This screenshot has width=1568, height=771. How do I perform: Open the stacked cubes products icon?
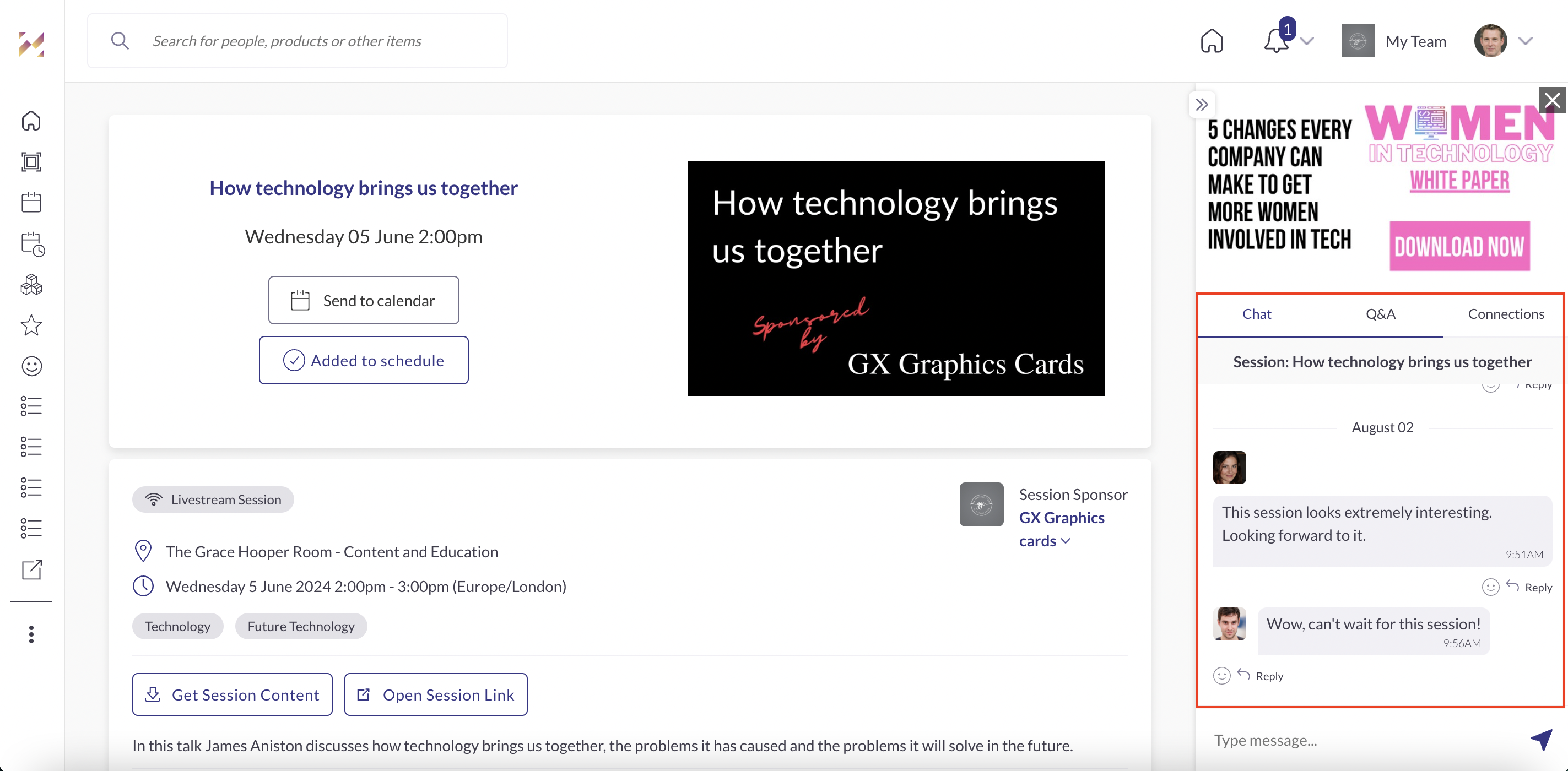coord(31,285)
